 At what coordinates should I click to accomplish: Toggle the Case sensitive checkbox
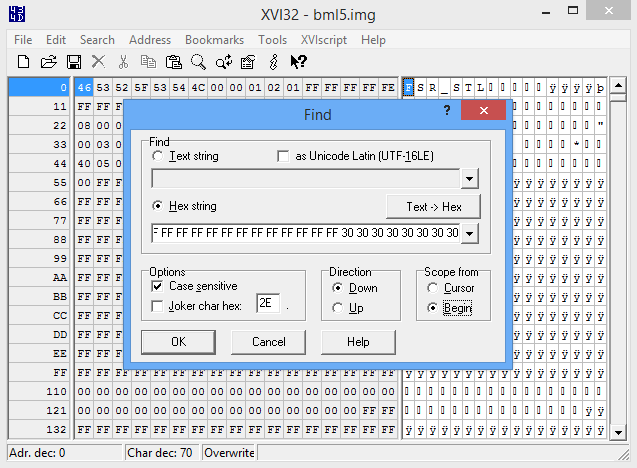[x=157, y=286]
